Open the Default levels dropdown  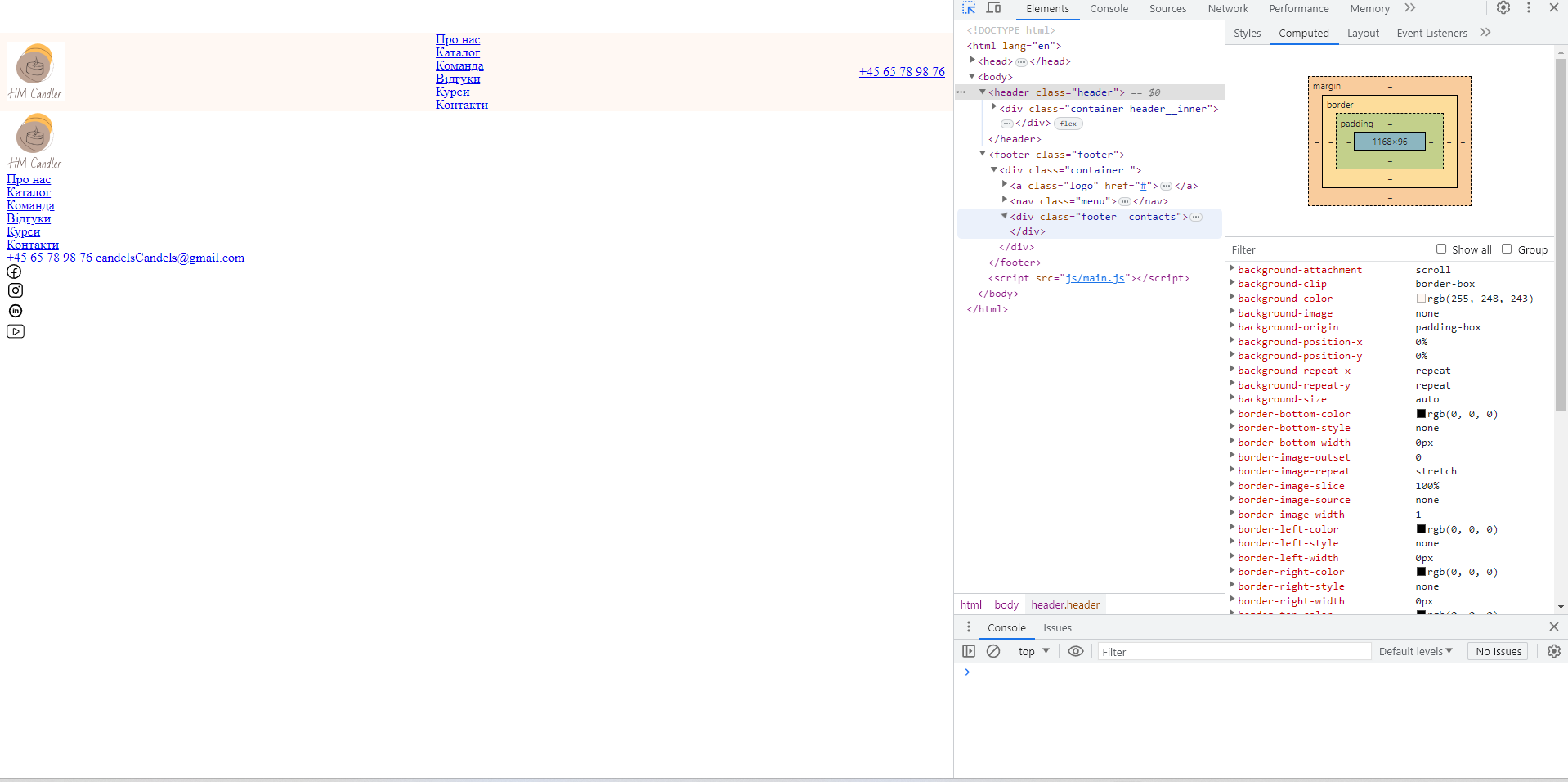point(1415,651)
